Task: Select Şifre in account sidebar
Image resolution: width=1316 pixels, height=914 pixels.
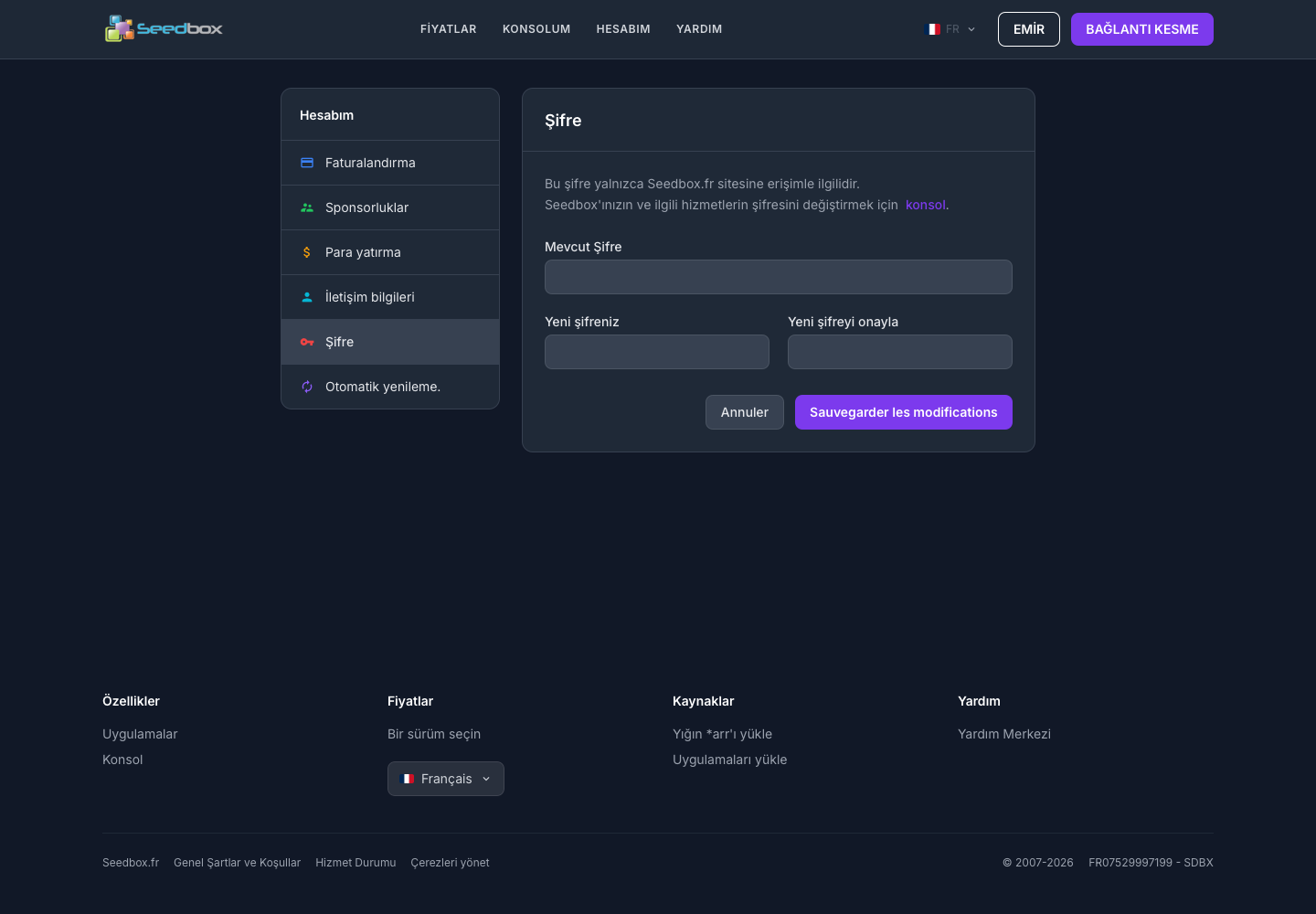Action: (390, 342)
